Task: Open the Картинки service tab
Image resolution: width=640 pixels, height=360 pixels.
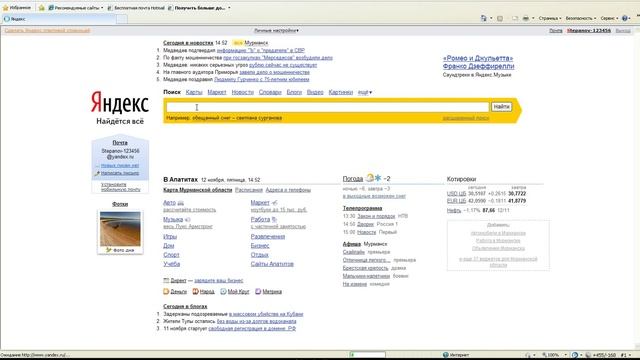Action: pyautogui.click(x=340, y=92)
